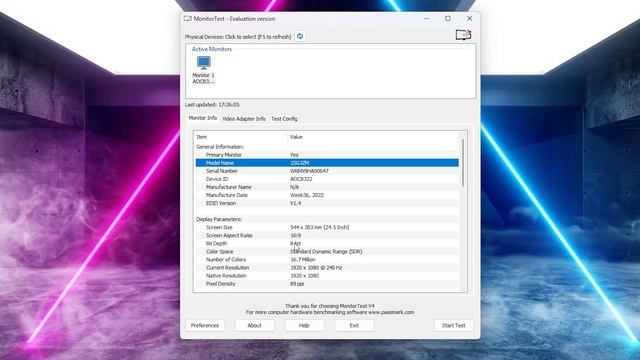Screen dimensions: 640x360
Task: Click the MonitorTest title bar app icon
Action: click(188, 19)
